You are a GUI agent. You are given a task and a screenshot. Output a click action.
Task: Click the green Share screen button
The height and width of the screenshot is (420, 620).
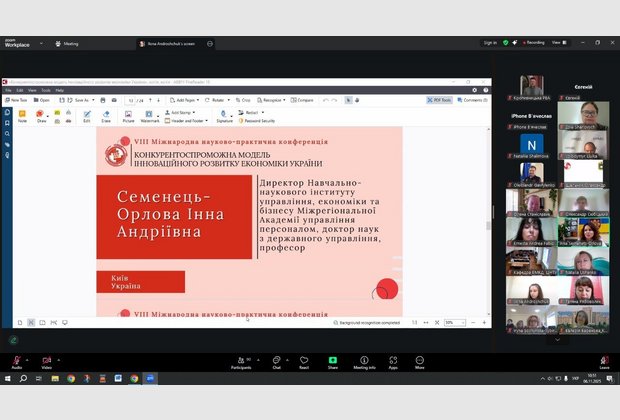click(x=333, y=362)
